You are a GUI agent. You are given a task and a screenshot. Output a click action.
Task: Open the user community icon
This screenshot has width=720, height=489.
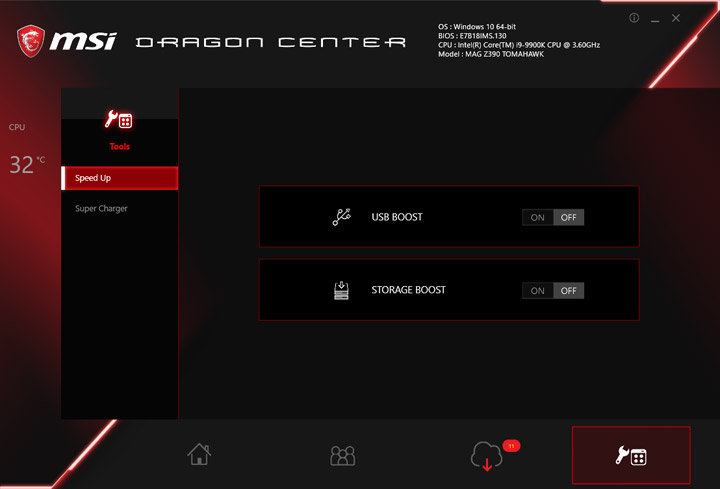click(343, 455)
